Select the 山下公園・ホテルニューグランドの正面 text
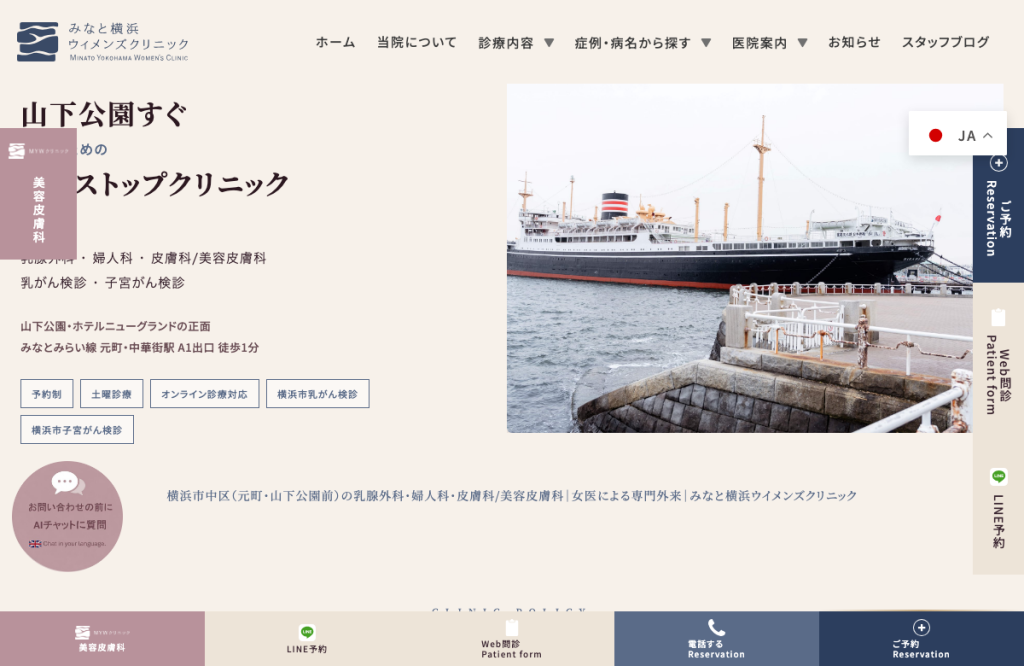Viewport: 1024px width, 666px height. click(116, 326)
